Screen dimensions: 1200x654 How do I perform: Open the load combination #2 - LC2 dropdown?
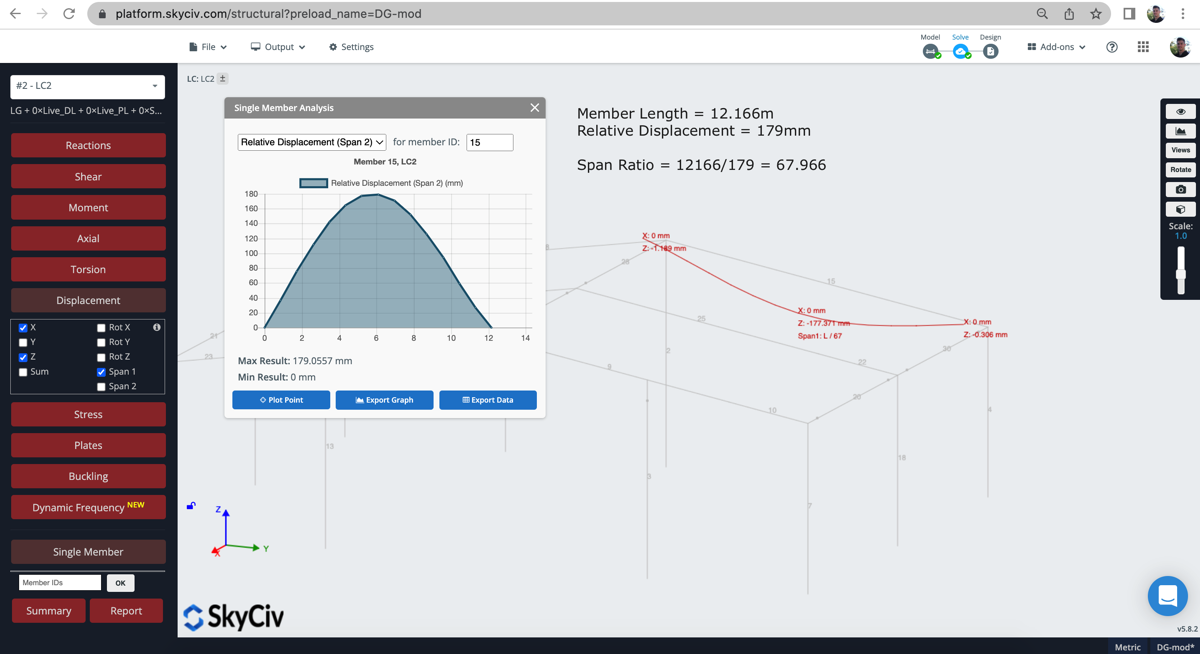pos(87,86)
